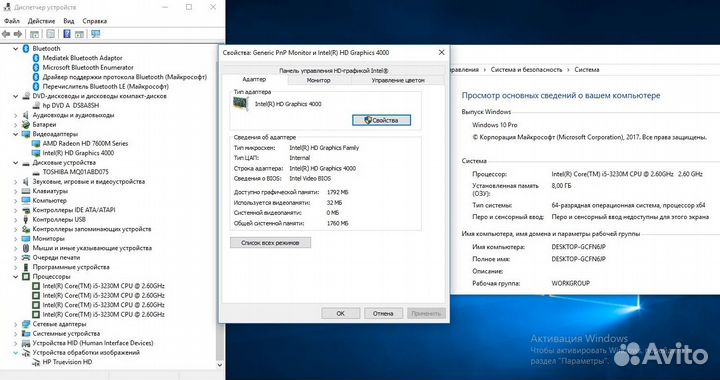Click the Батареи battery icon
This screenshot has height=380, width=720.
click(x=26, y=124)
